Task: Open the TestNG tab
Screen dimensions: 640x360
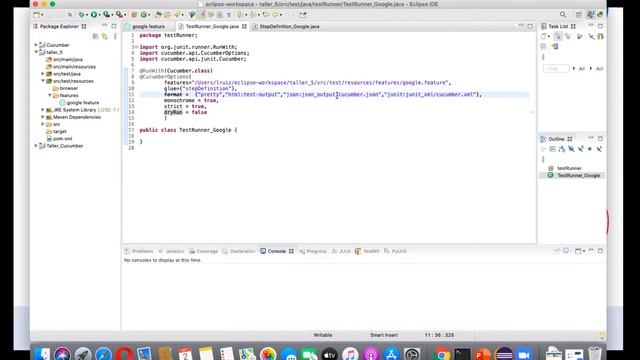Action: [367, 251]
